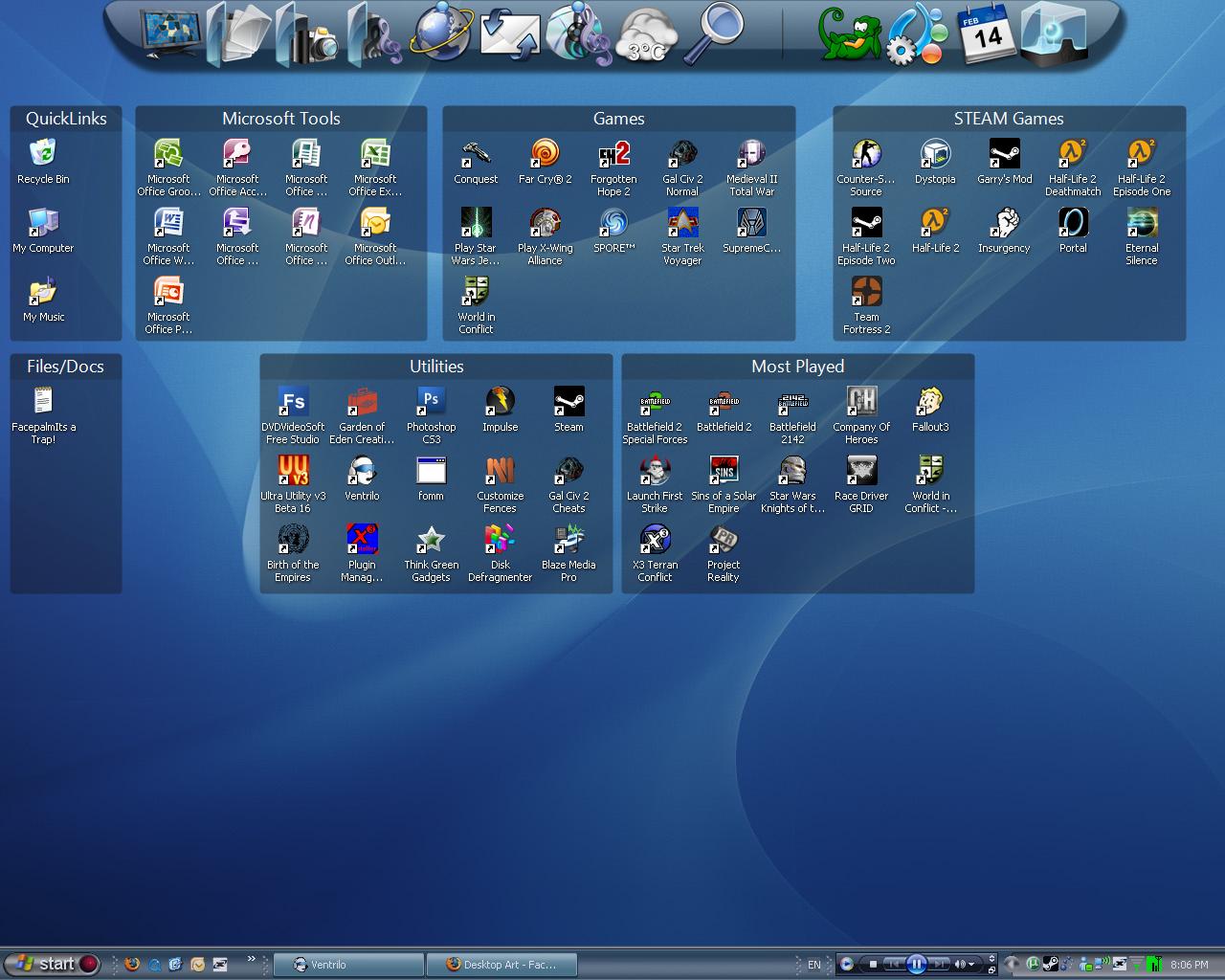Switch to the Ventrilo taskbar window
The width and height of the screenshot is (1225, 980).
[347, 964]
